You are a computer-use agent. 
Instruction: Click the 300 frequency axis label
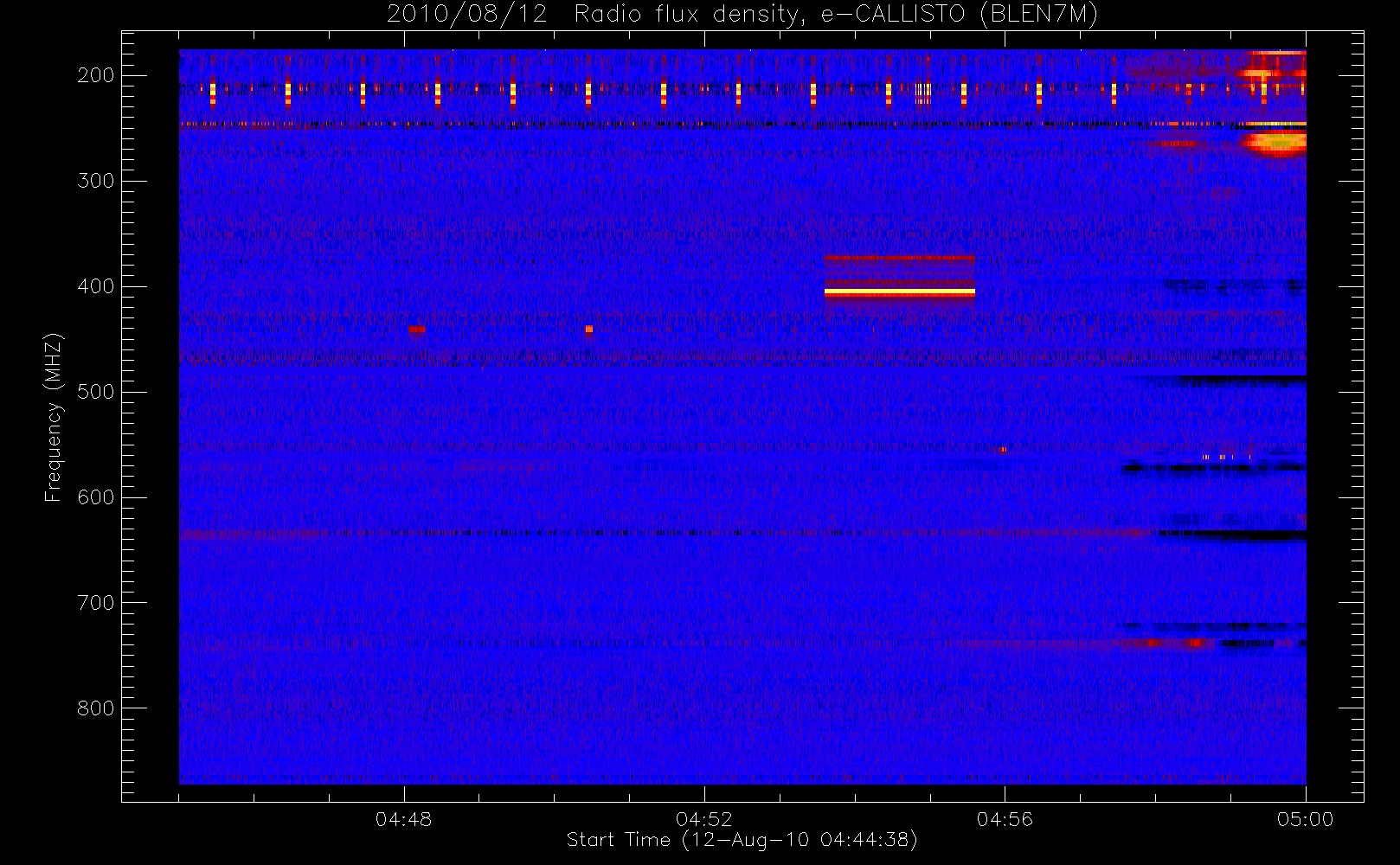click(95, 181)
